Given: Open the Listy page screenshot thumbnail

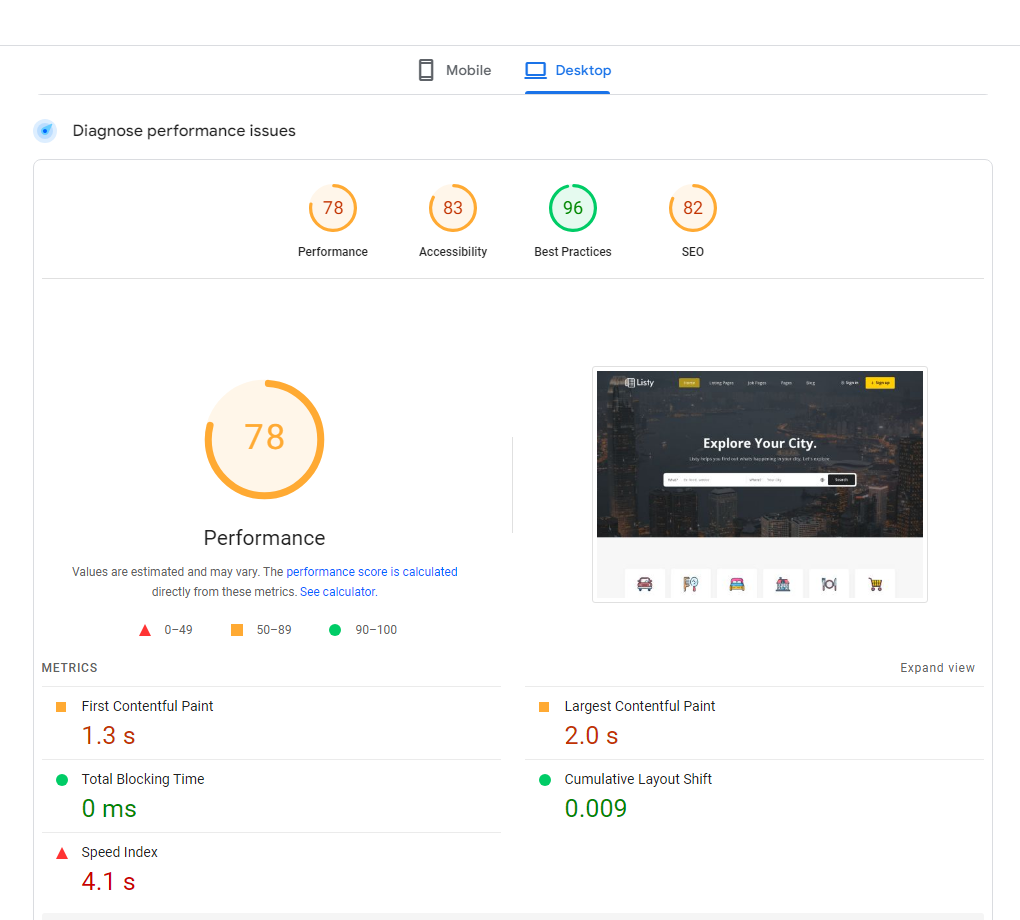Looking at the screenshot, I should [759, 484].
